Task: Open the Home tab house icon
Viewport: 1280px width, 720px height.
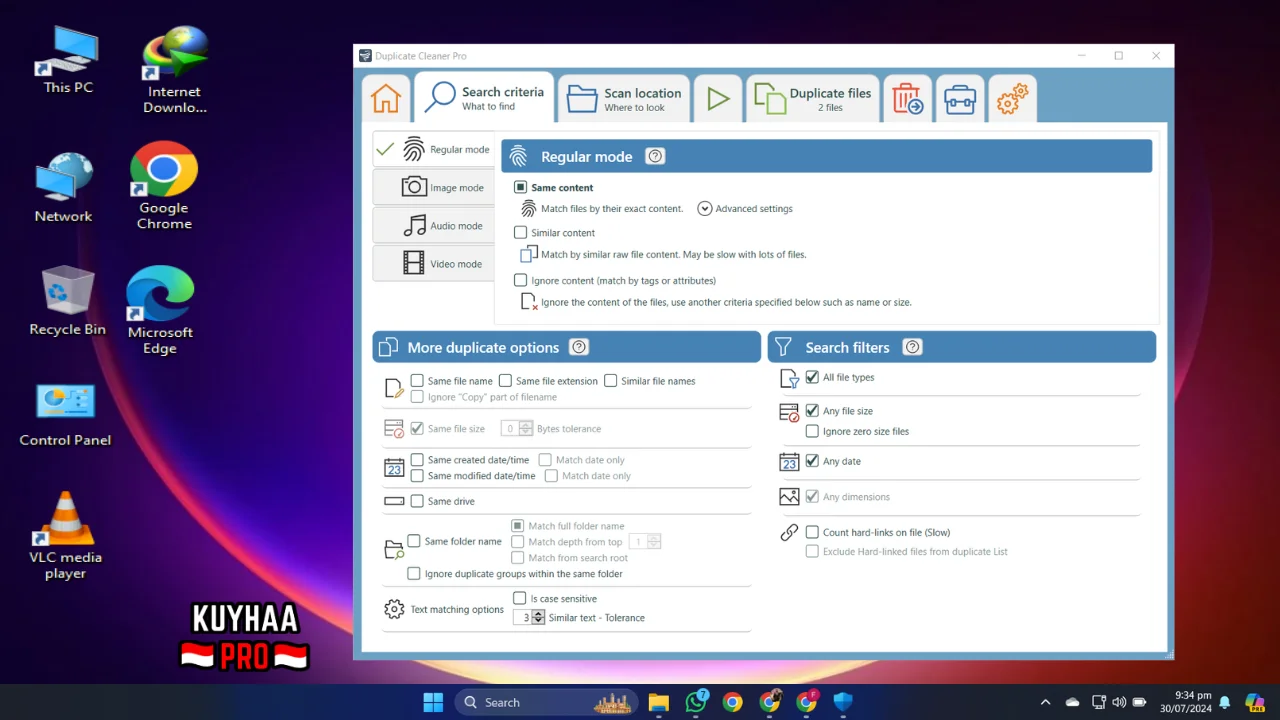Action: (x=386, y=99)
